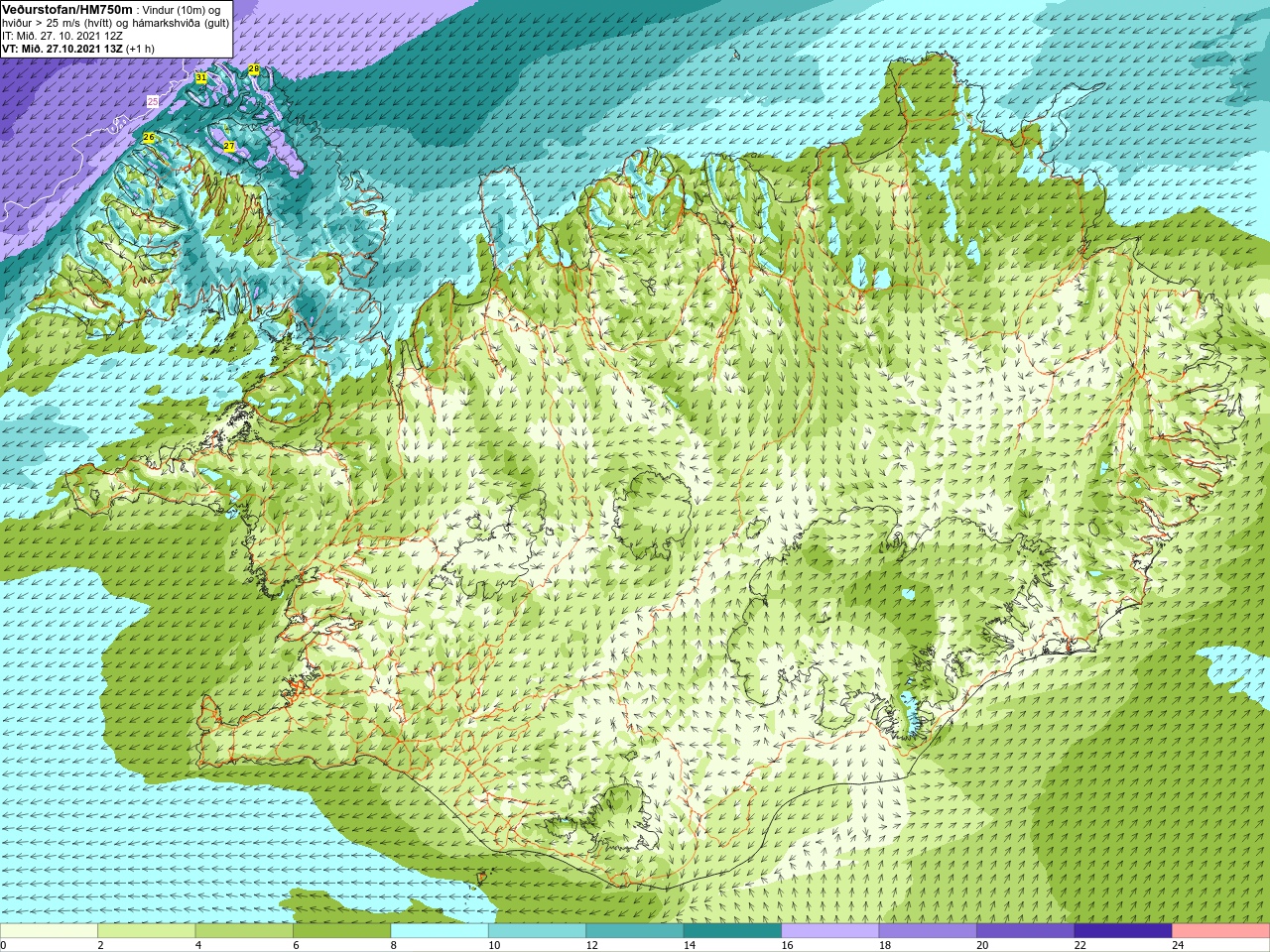
Task: Click the legend scale value 20
Action: 982,945
